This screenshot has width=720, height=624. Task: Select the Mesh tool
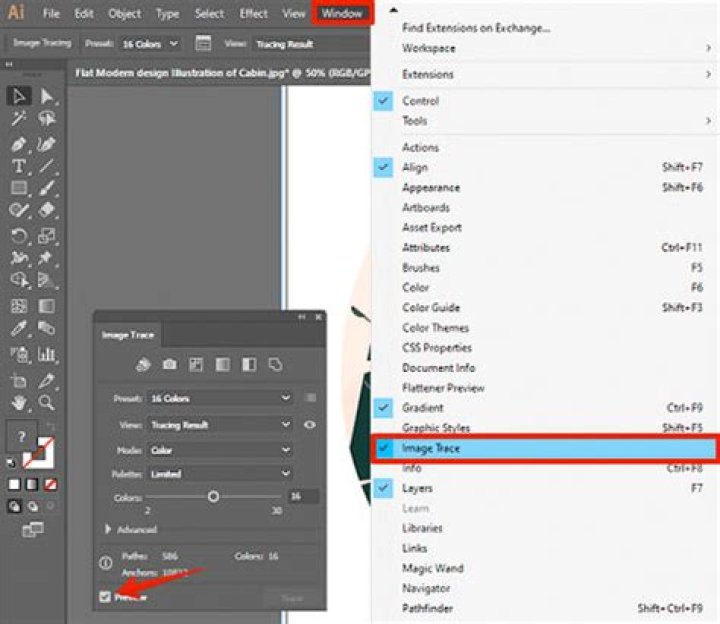coord(19,306)
